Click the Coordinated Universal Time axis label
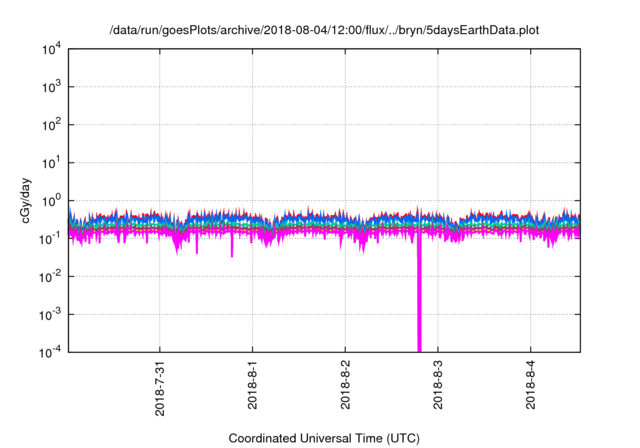The height and width of the screenshot is (448, 640). (324, 438)
